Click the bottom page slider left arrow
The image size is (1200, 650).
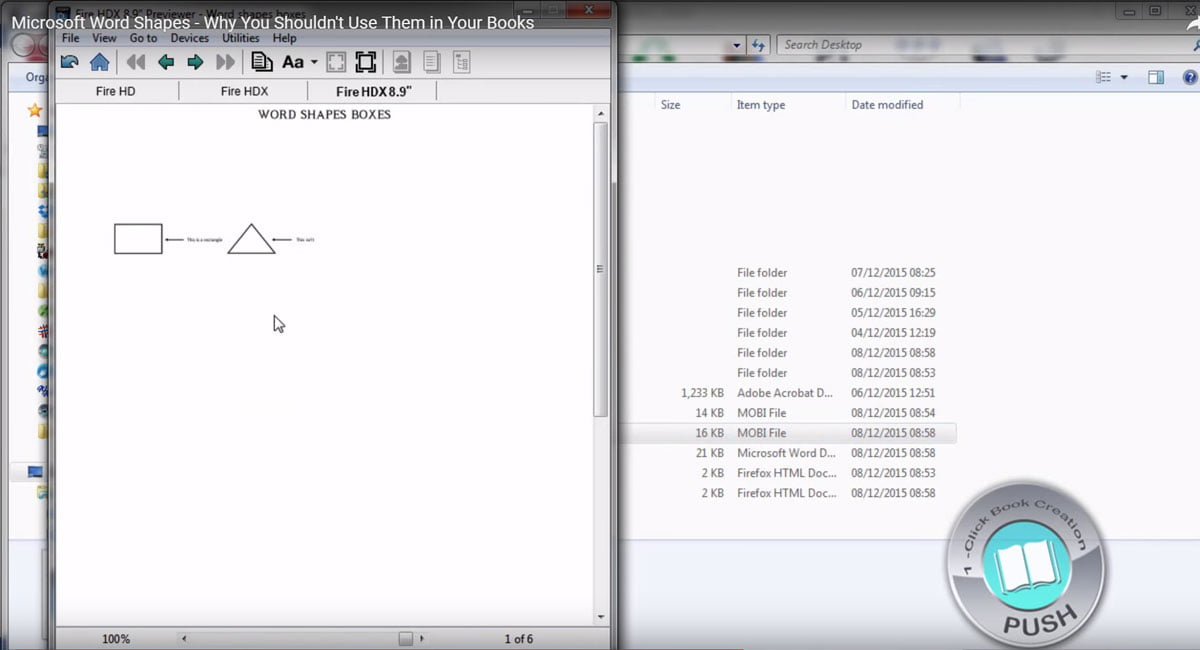pyautogui.click(x=183, y=638)
